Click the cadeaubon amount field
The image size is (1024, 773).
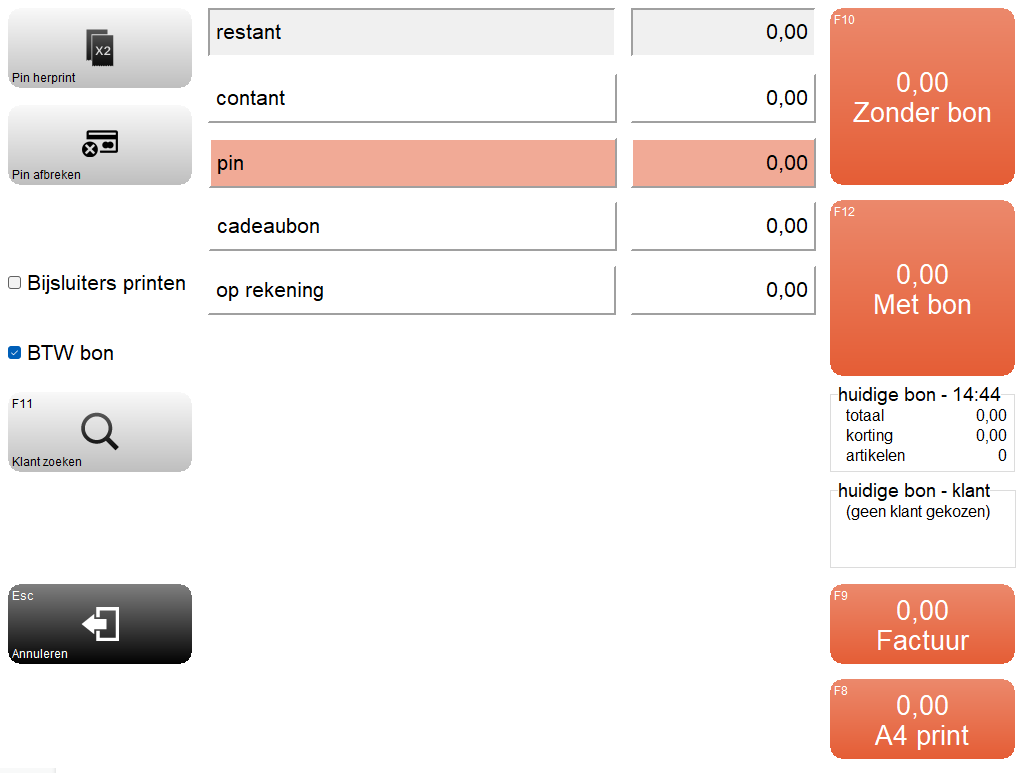[723, 226]
